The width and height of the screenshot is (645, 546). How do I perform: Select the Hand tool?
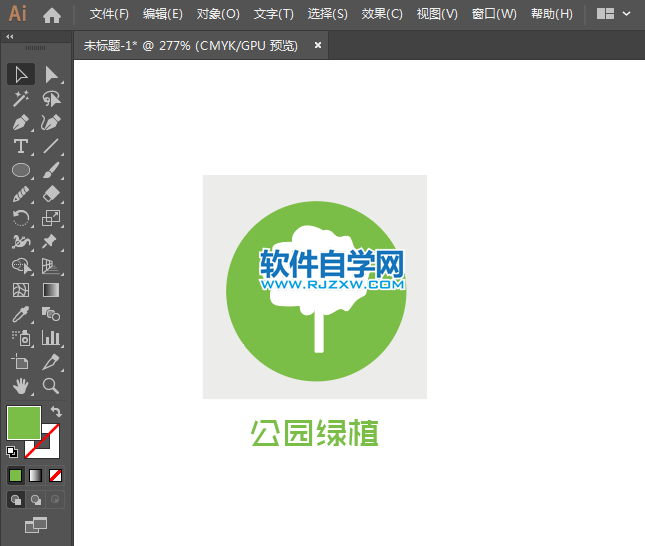point(21,386)
